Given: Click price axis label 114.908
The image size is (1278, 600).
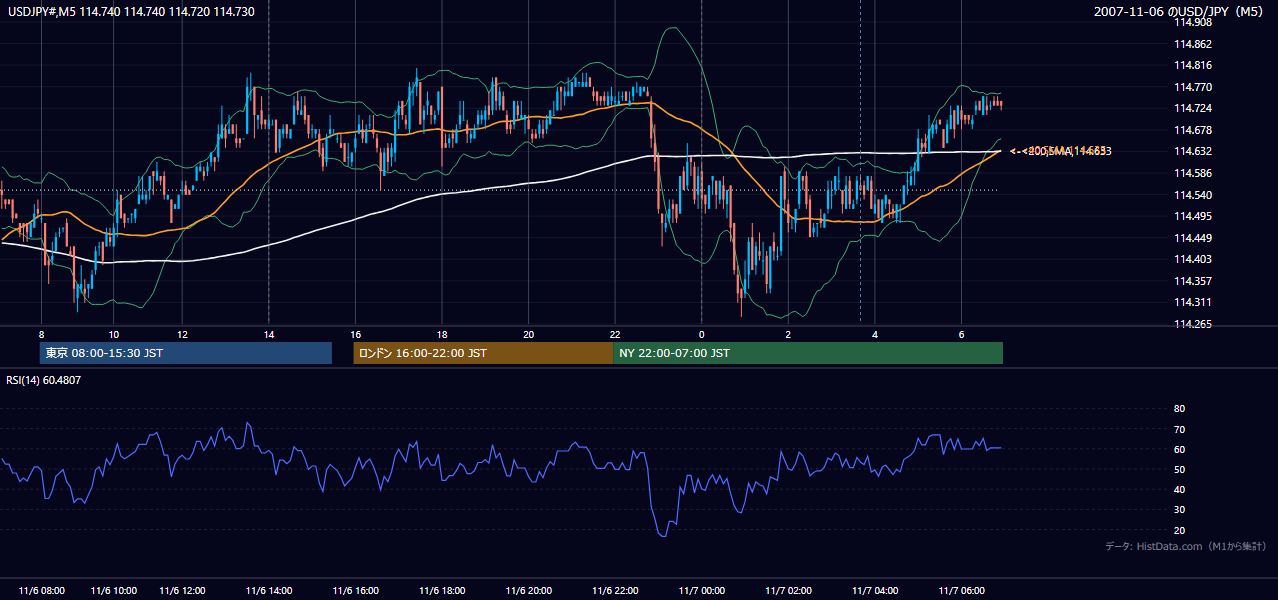Looking at the screenshot, I should pyautogui.click(x=1193, y=23).
